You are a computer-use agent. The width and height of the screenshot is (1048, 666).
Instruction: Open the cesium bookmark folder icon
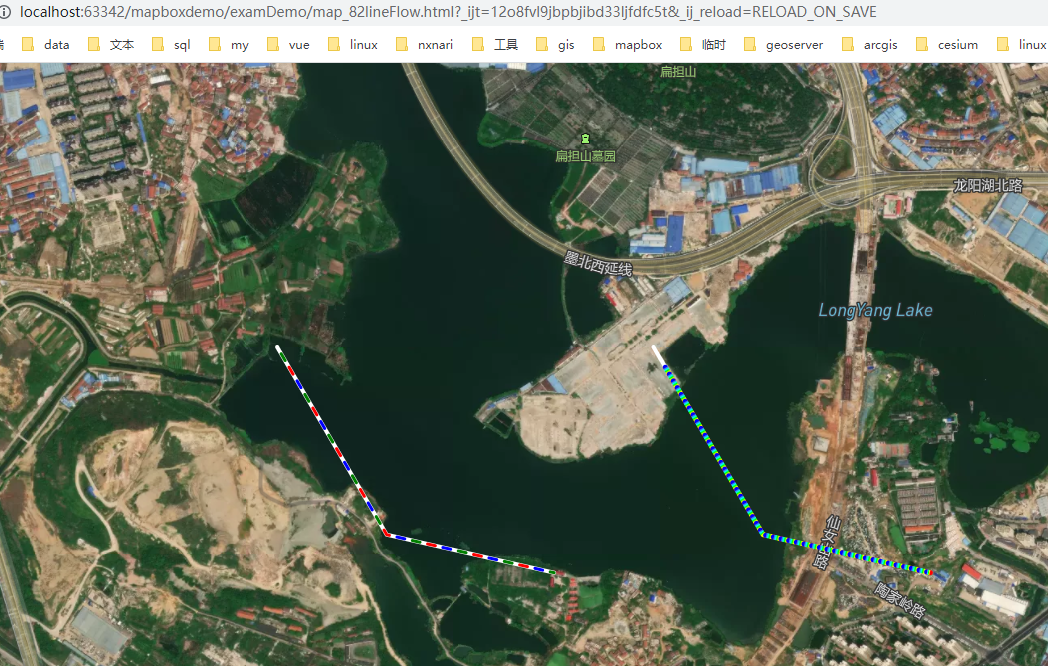[922, 44]
